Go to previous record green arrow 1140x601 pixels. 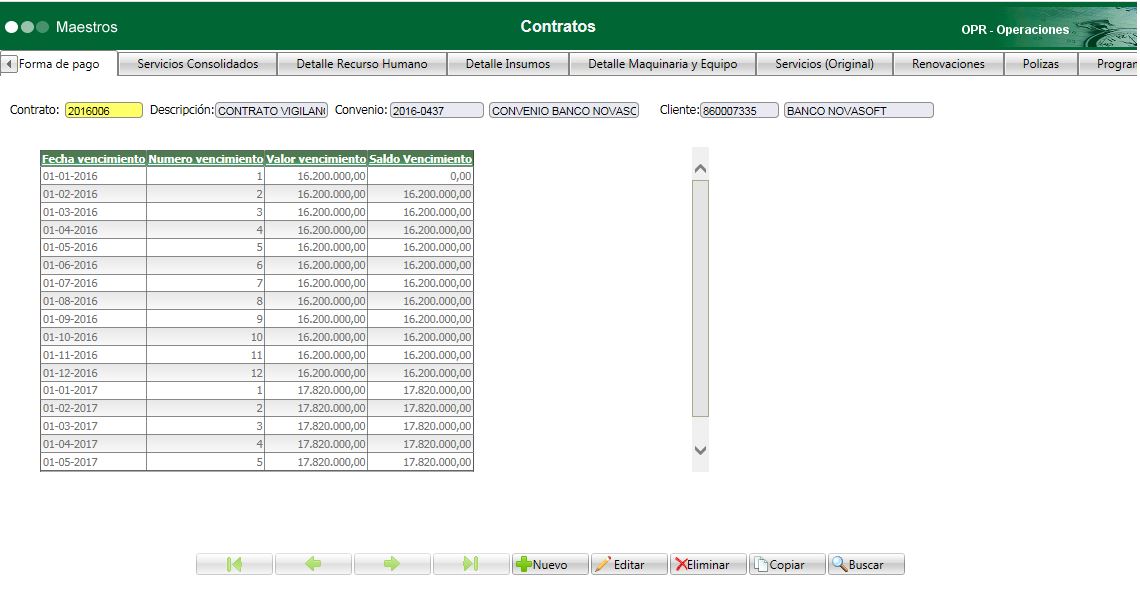pos(313,564)
